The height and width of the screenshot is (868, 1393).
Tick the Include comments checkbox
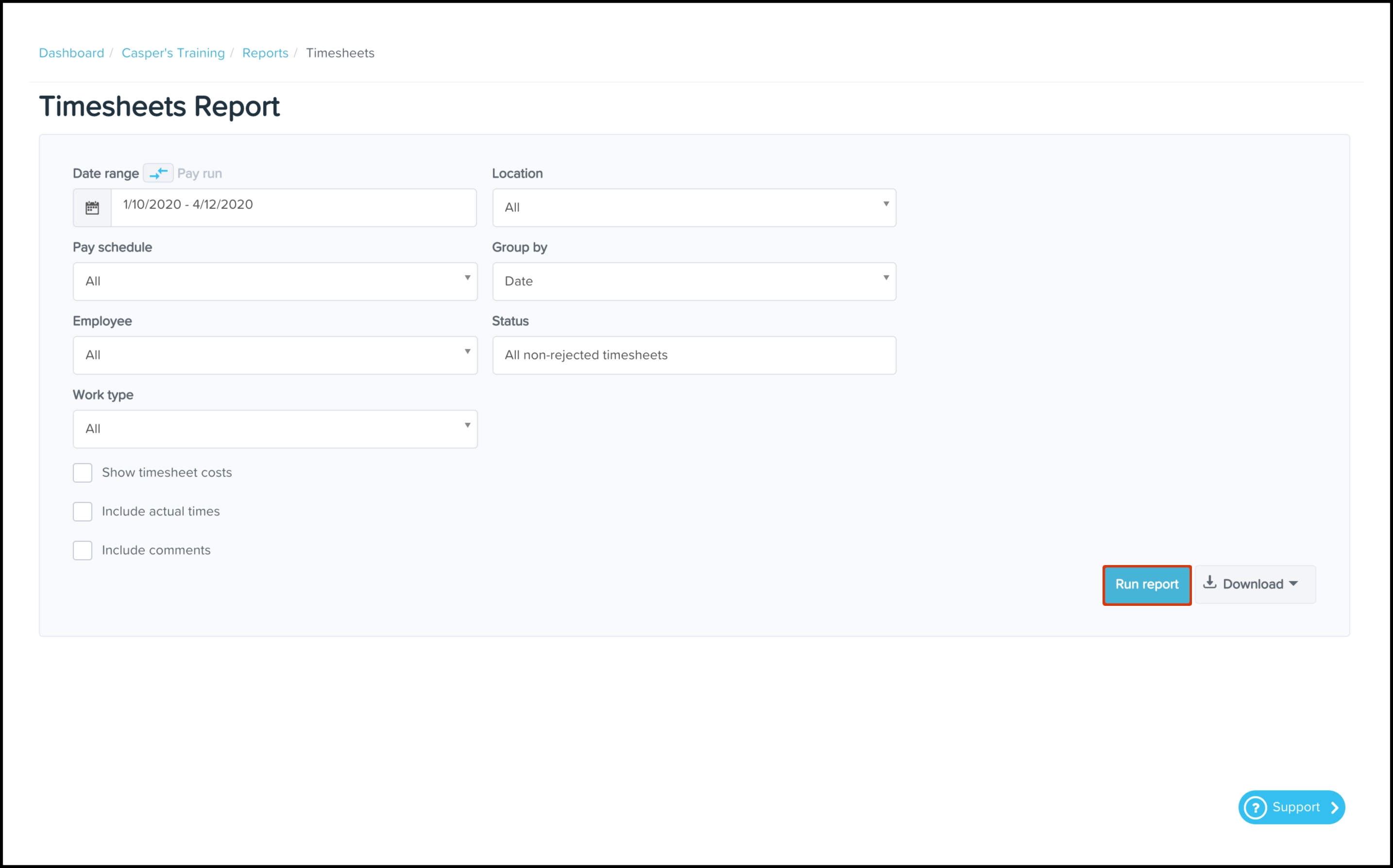[83, 550]
